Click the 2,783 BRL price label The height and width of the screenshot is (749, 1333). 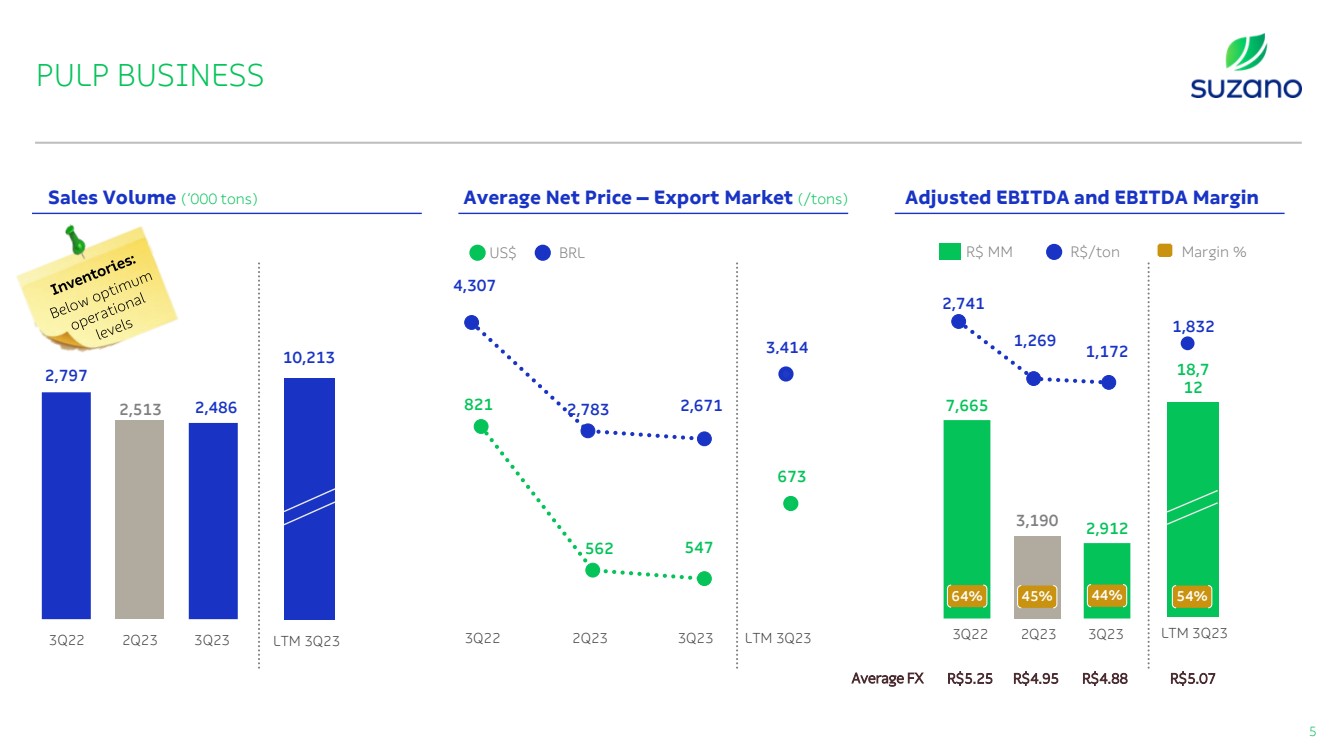point(588,410)
